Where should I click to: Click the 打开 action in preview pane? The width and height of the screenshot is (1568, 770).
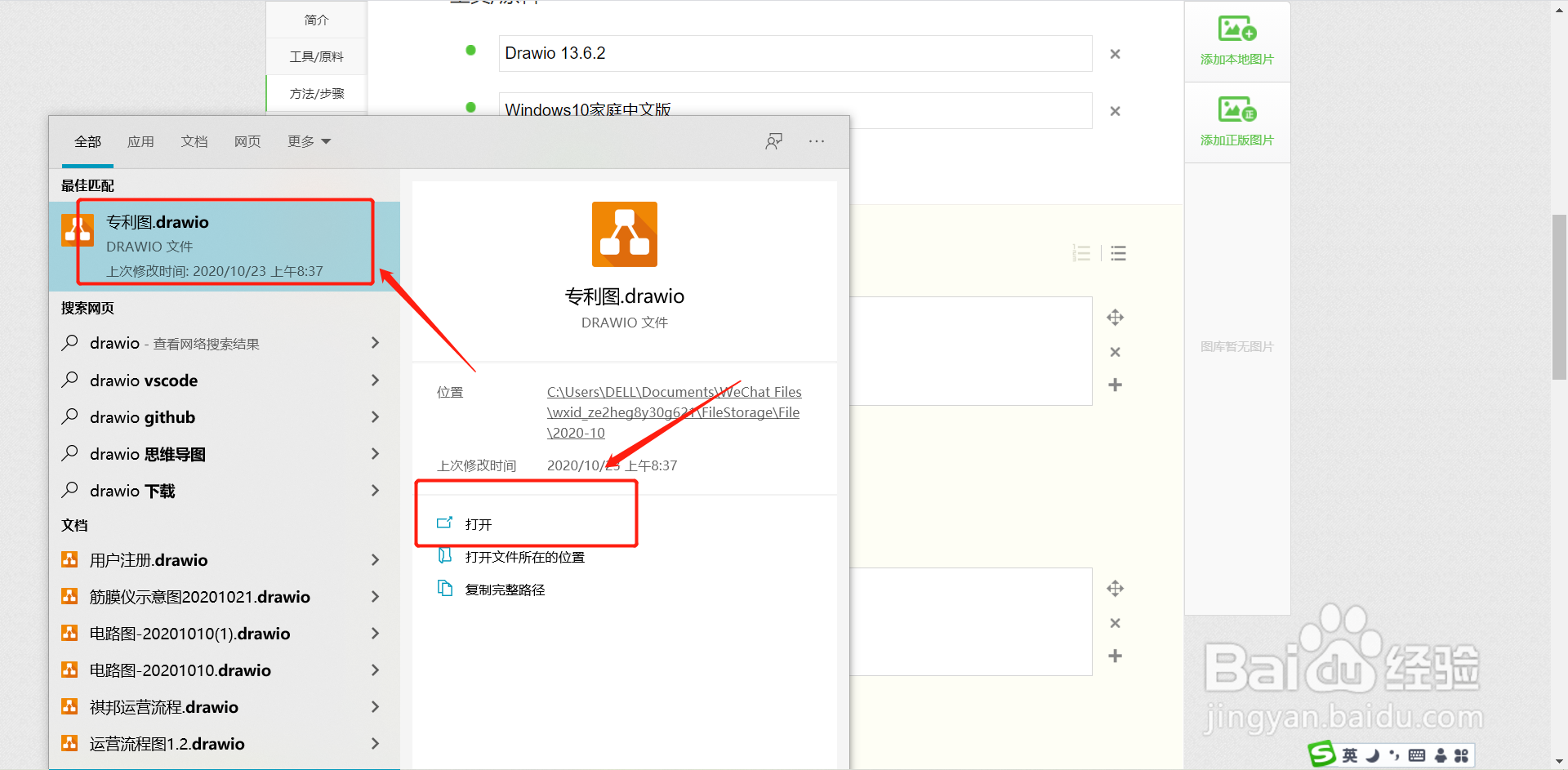click(479, 524)
